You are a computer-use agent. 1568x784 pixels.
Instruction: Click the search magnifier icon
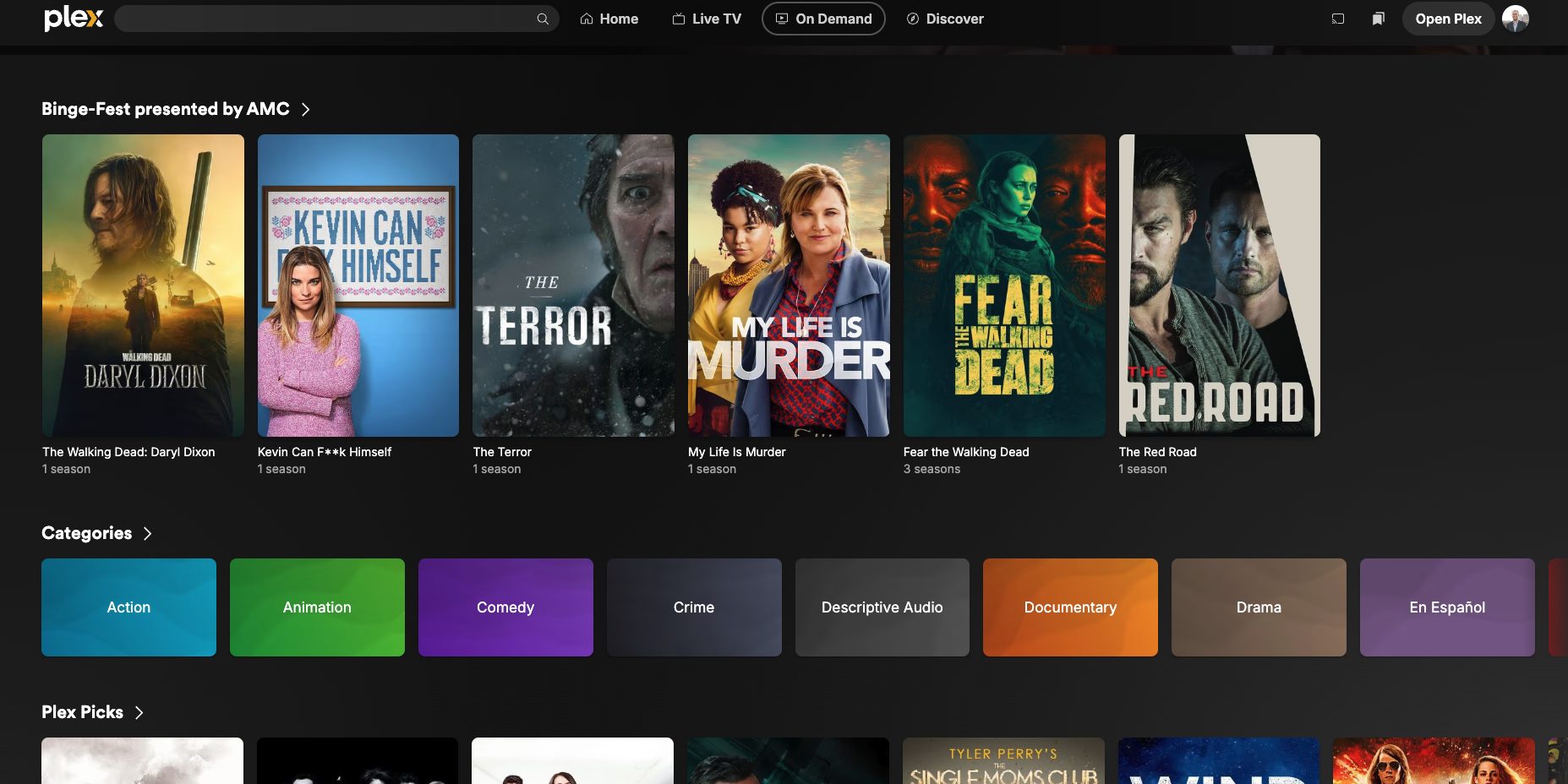point(543,19)
